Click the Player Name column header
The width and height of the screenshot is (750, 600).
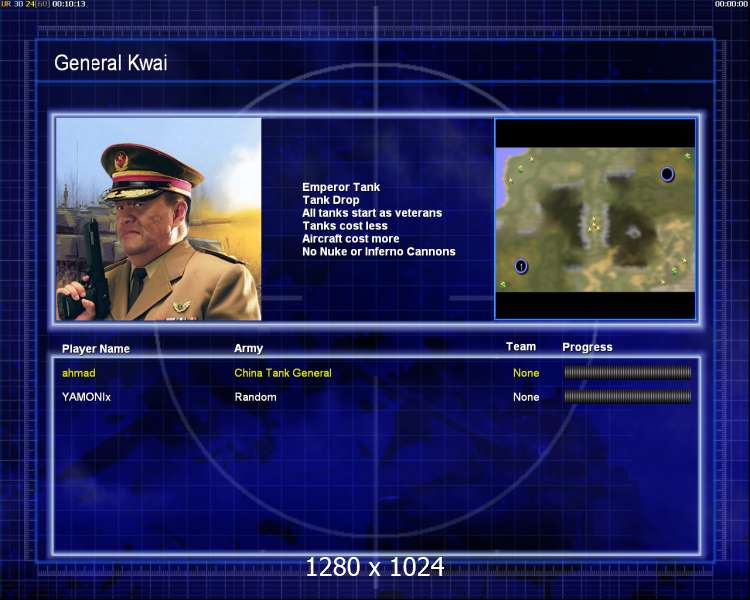point(96,349)
